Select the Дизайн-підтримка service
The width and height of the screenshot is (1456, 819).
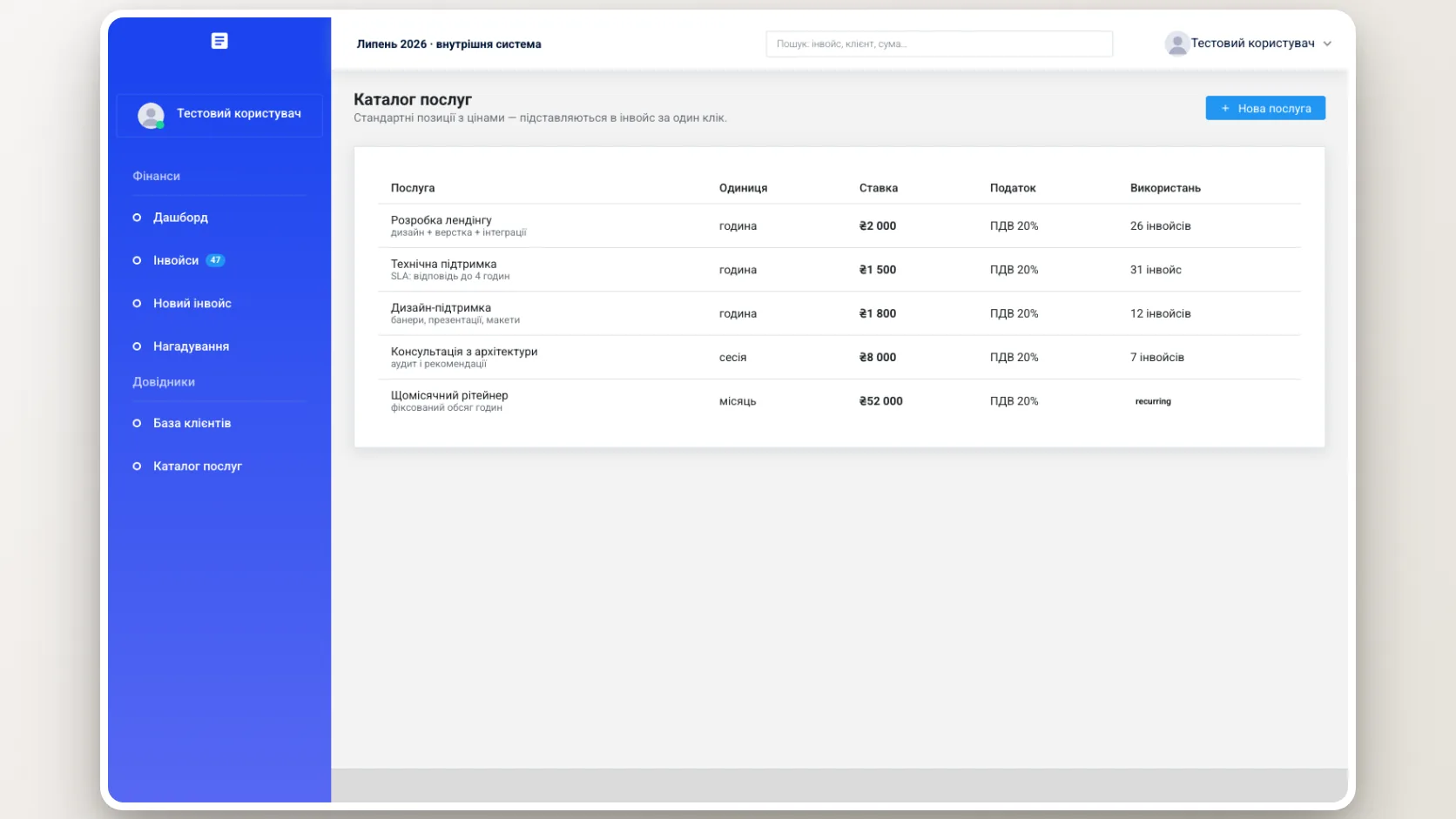coord(839,313)
